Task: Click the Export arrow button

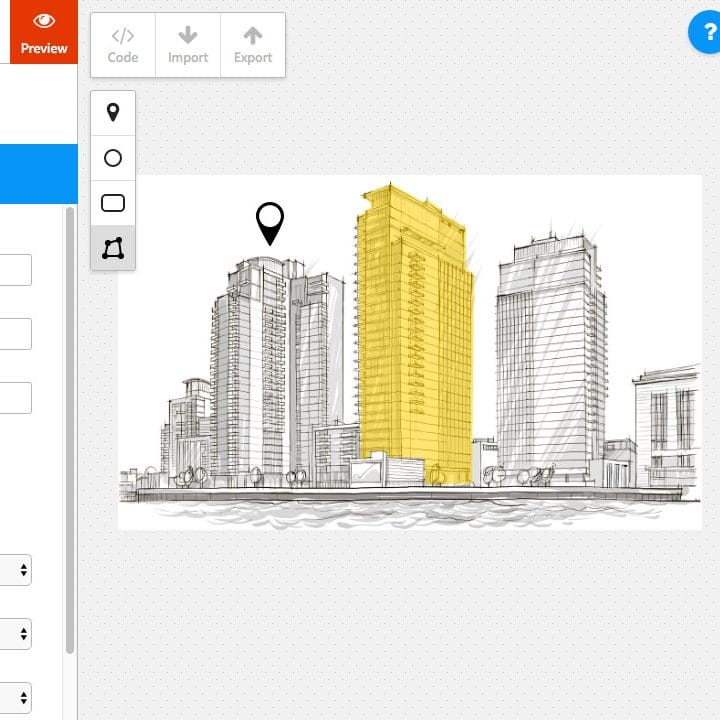Action: click(253, 45)
